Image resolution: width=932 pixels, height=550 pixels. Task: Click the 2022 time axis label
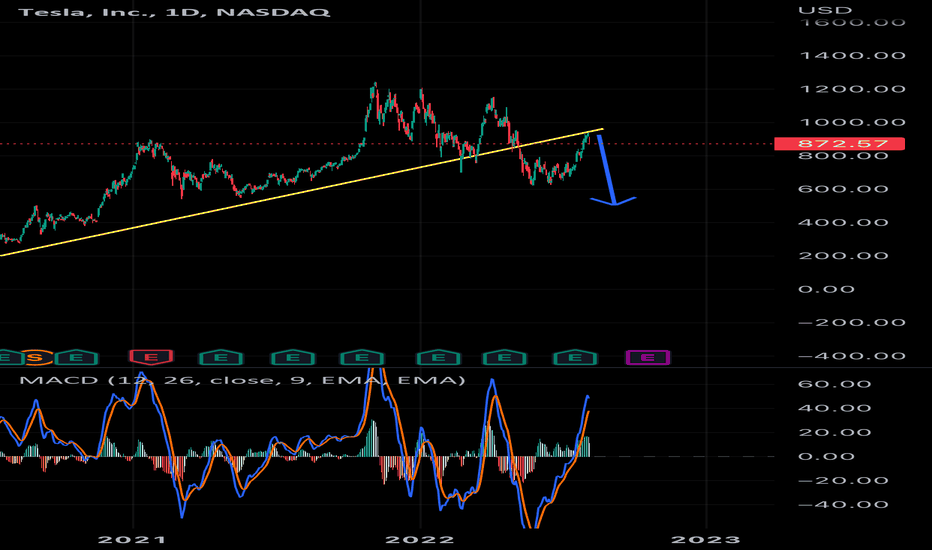(x=420, y=539)
